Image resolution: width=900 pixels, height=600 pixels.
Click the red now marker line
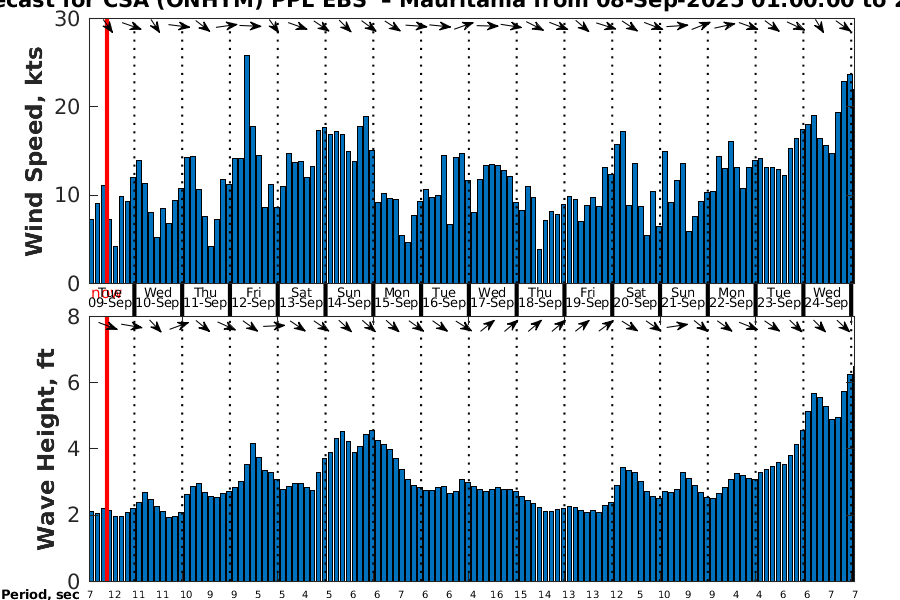click(x=107, y=299)
